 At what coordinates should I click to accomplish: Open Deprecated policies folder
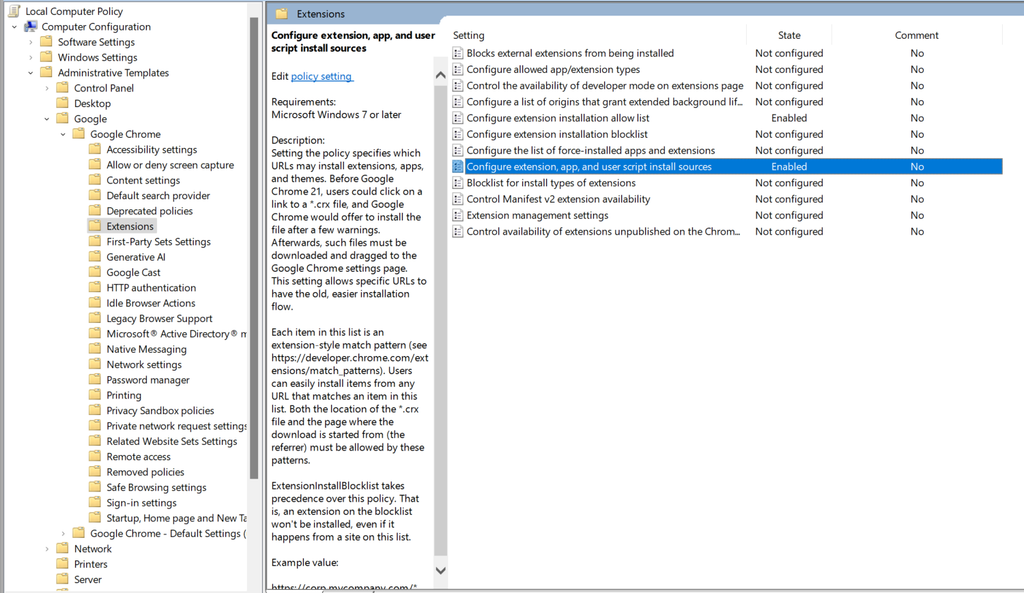tap(150, 211)
